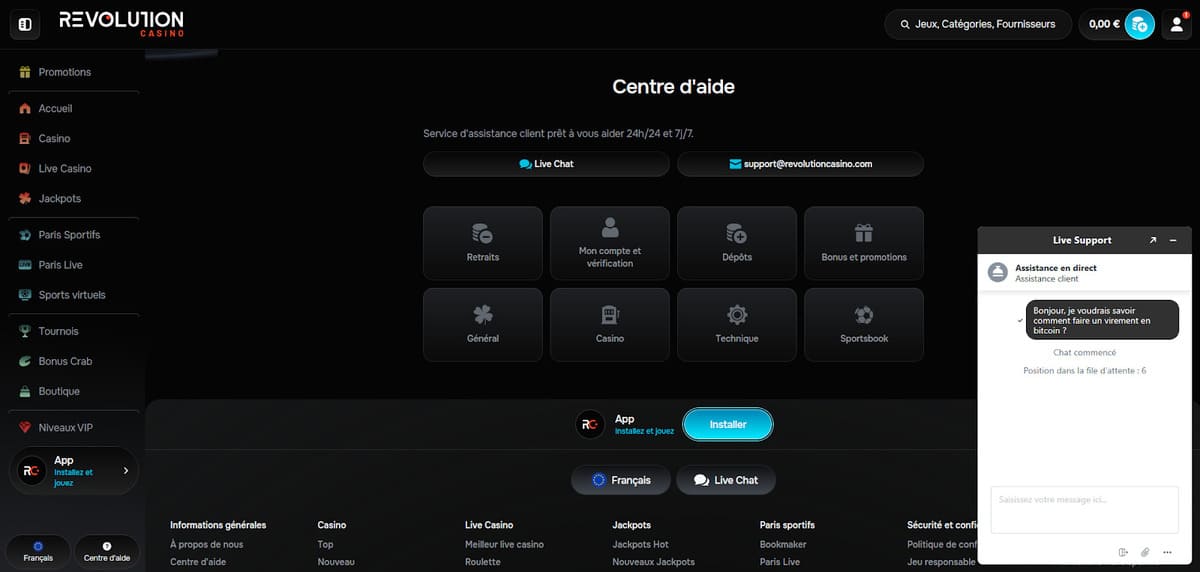
Task: Open the Retraits help category
Action: [482, 243]
